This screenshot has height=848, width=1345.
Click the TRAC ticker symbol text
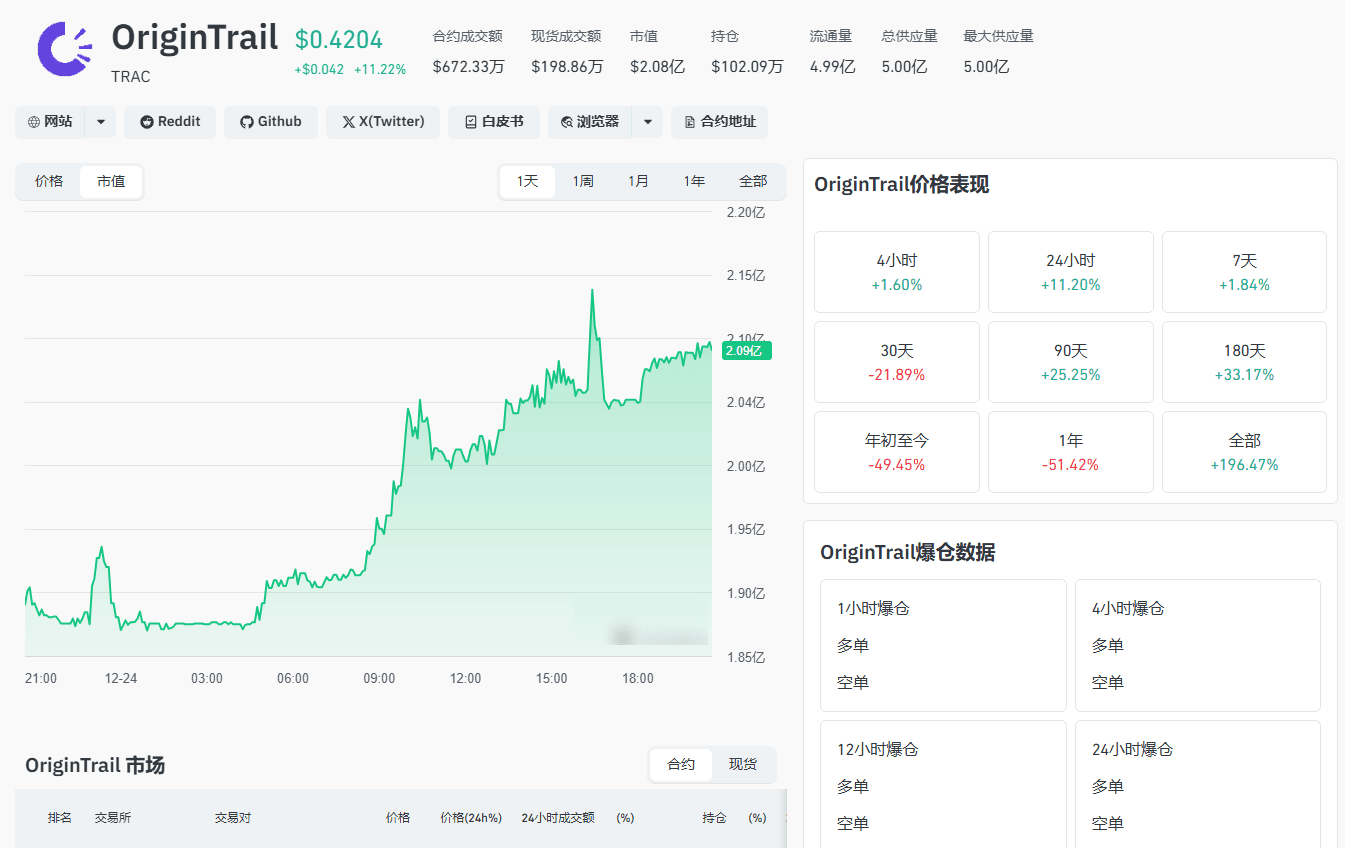click(x=131, y=77)
